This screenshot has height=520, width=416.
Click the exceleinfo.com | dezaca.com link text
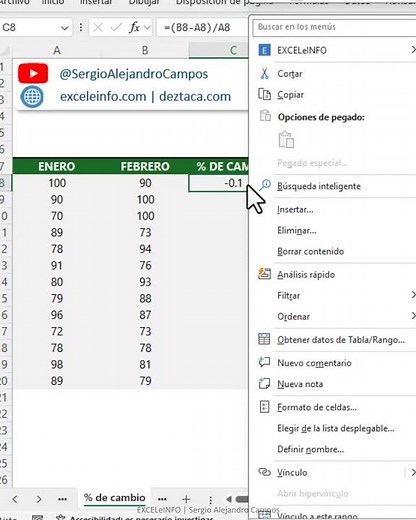tap(145, 97)
